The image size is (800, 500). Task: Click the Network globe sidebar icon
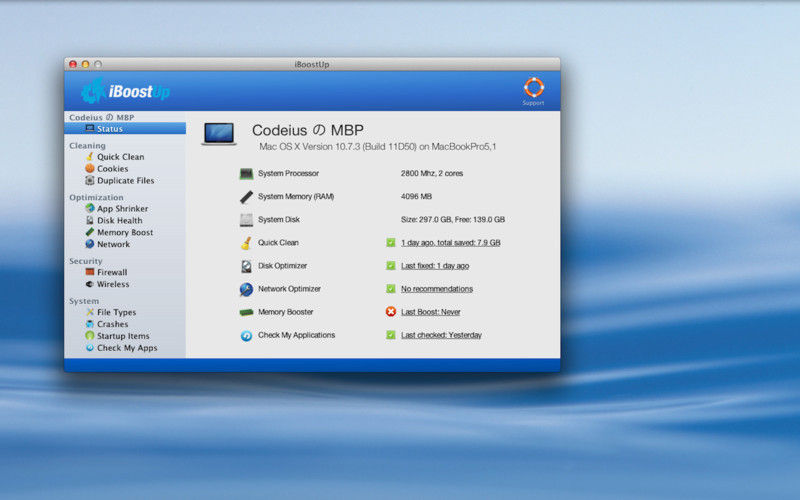(x=90, y=244)
